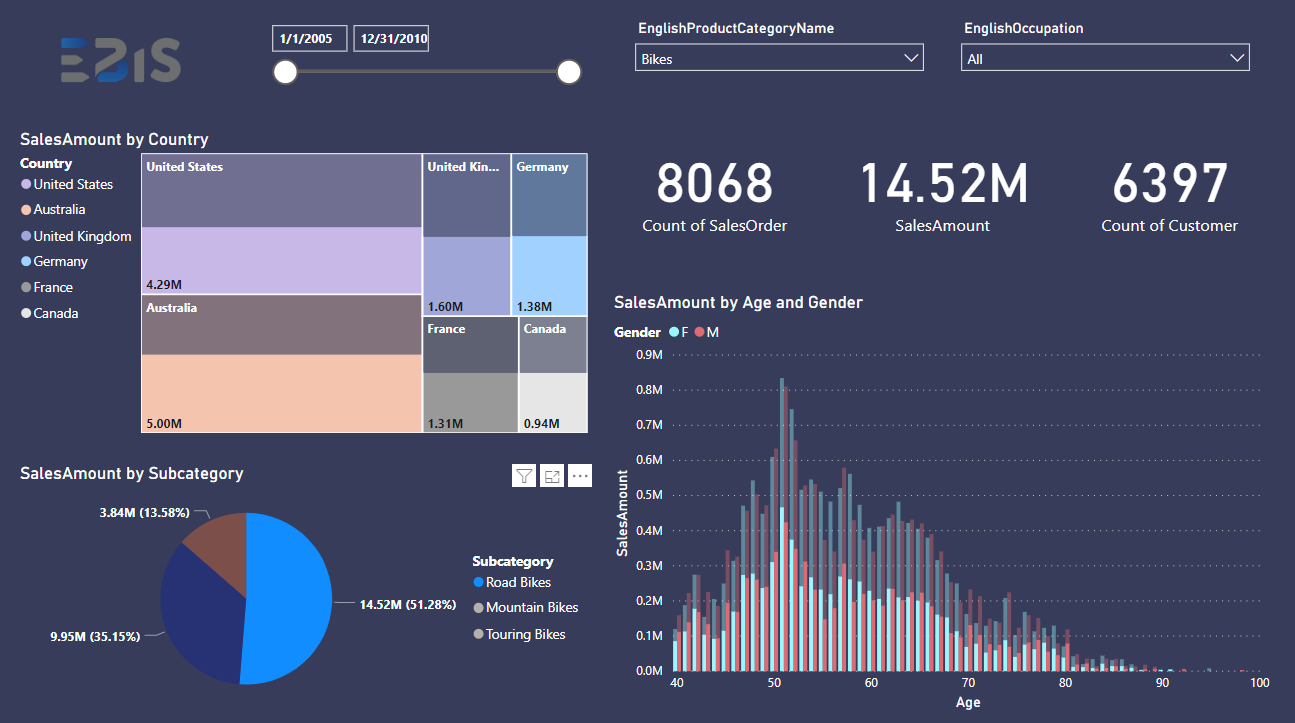This screenshot has width=1295, height=723.
Task: Click the 4.29M value in United States tile
Action: pyautogui.click(x=164, y=284)
